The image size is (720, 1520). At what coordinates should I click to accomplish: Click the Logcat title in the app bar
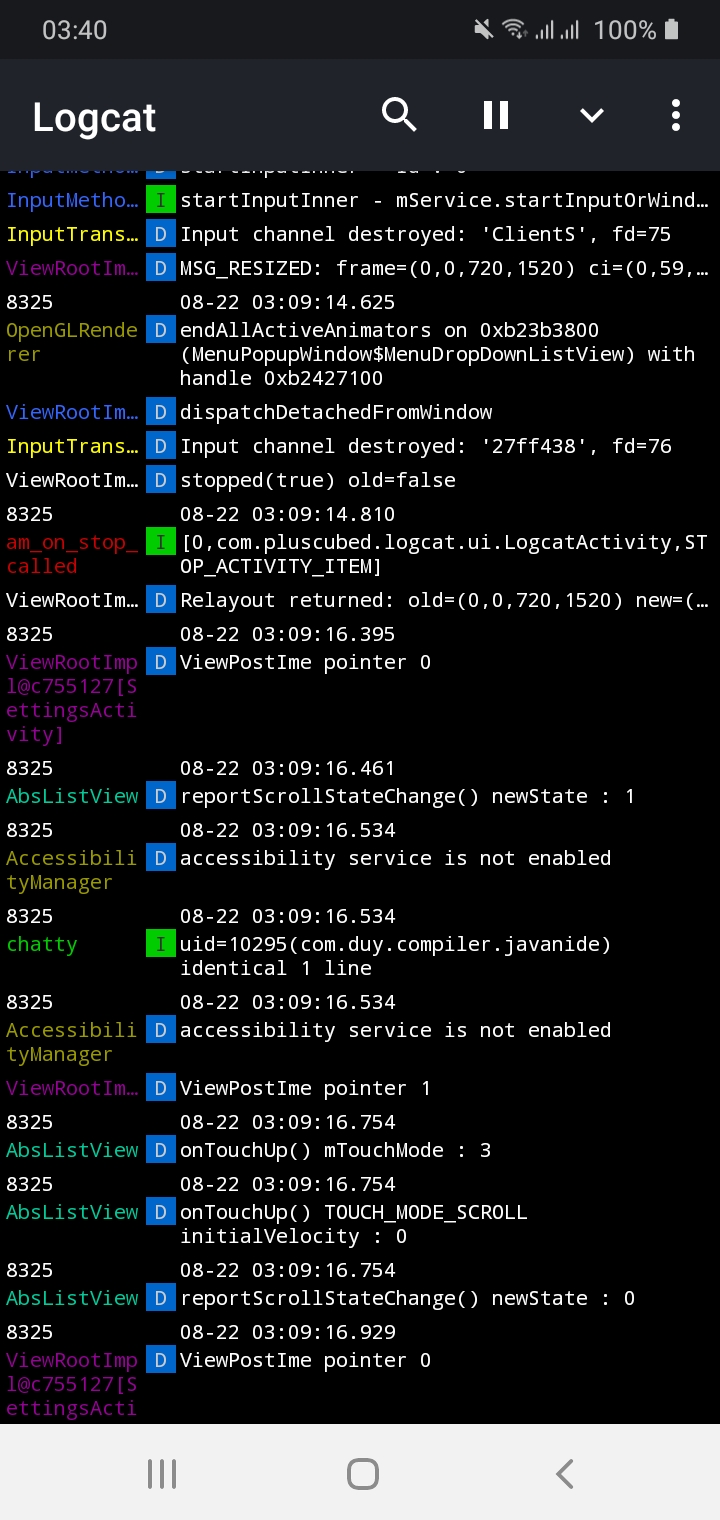[93, 117]
